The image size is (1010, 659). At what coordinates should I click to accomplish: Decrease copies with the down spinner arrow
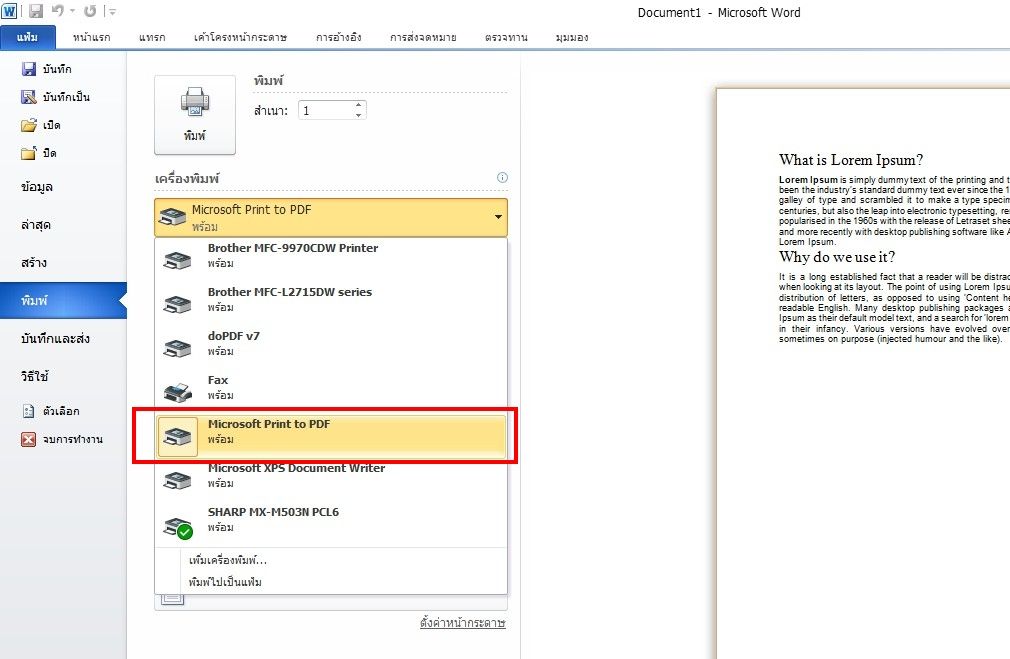tap(359, 115)
